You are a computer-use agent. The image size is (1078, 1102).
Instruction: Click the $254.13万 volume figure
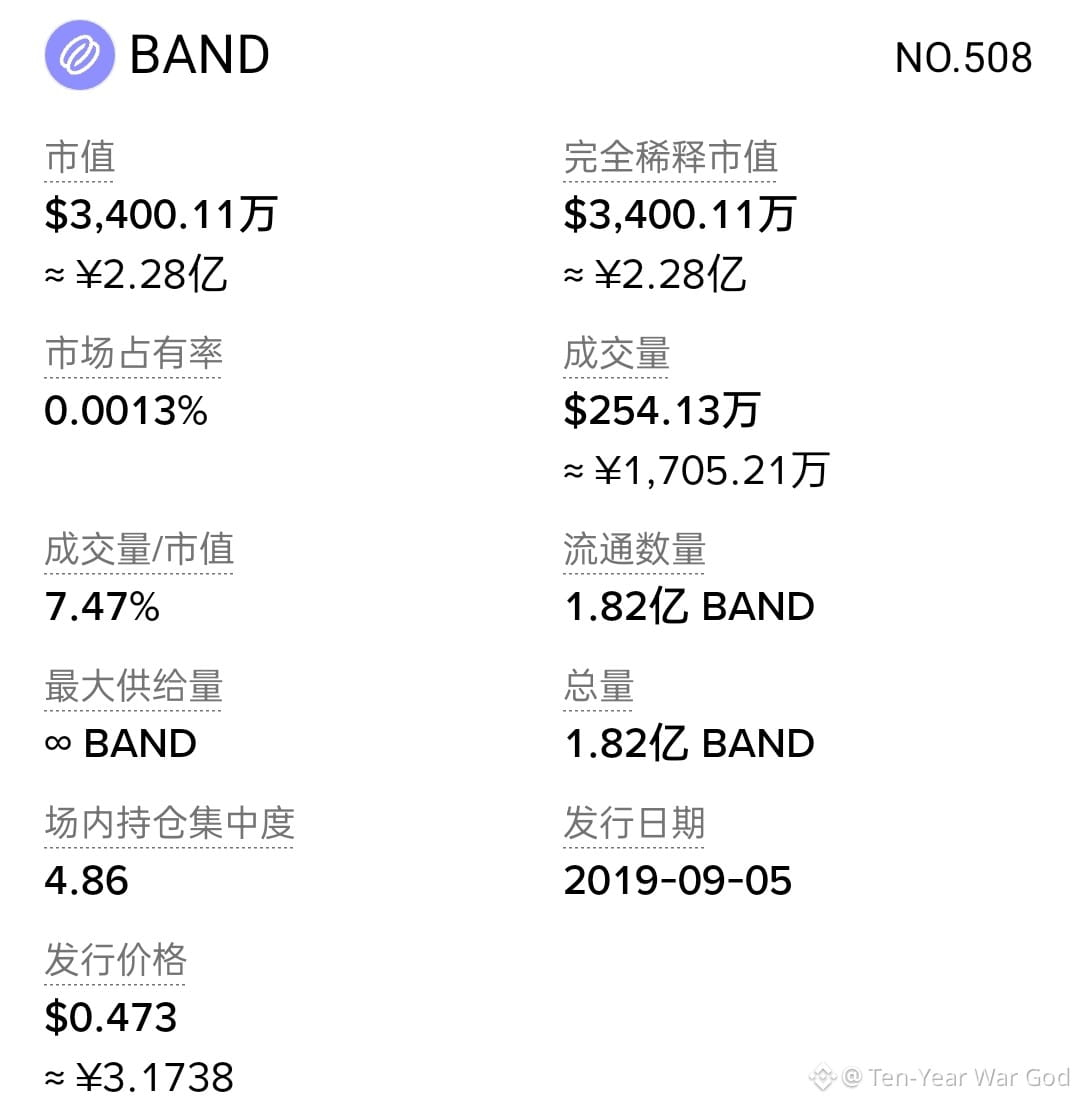661,410
